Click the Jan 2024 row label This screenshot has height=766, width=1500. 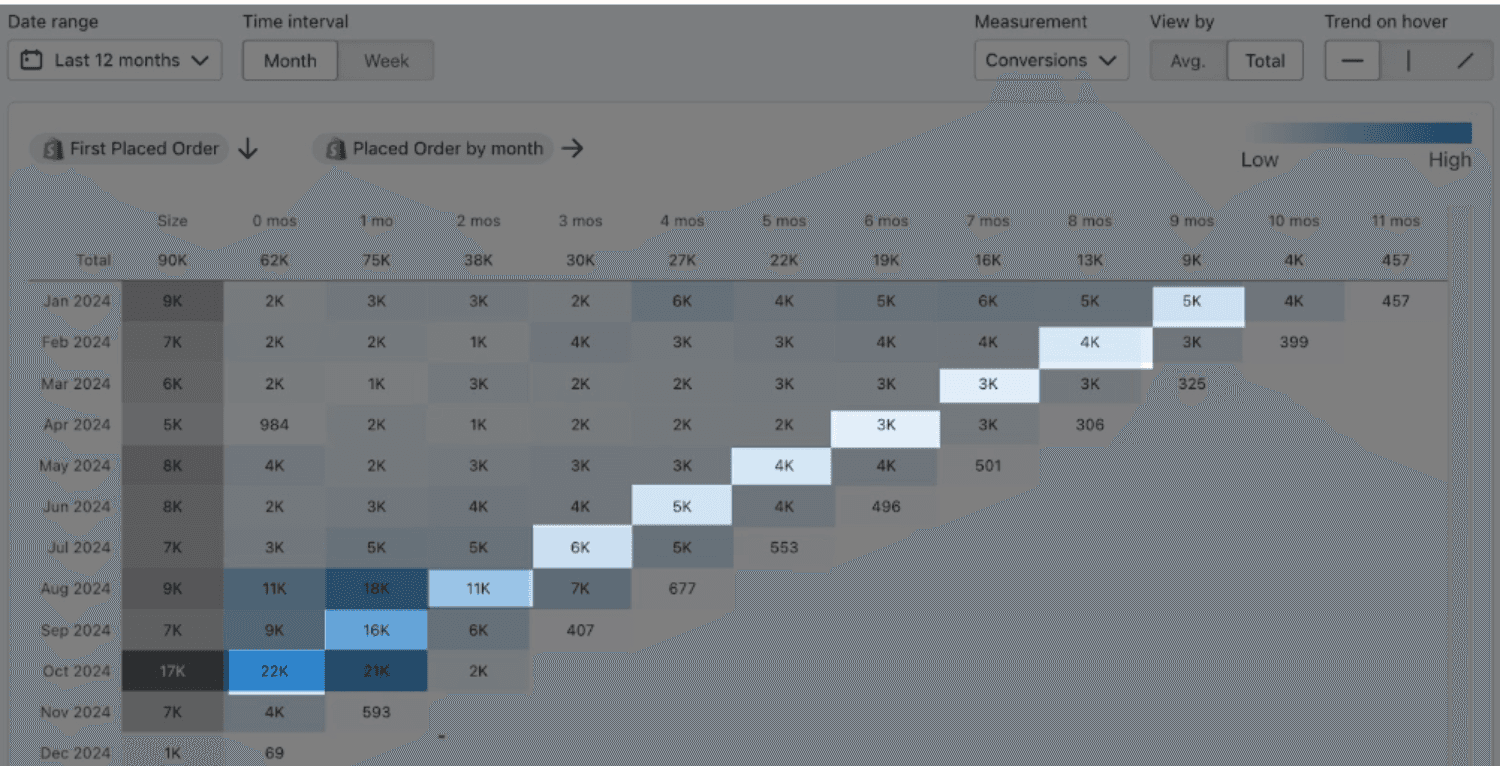point(77,301)
